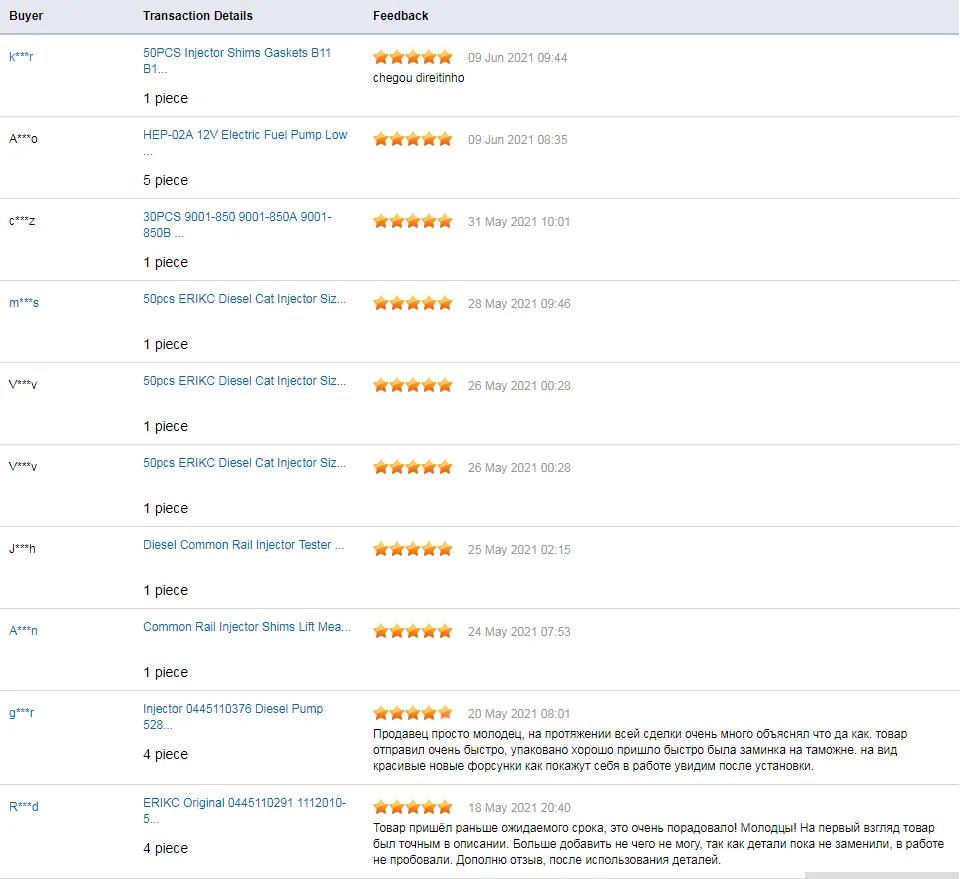Image resolution: width=960 pixels, height=879 pixels.
Task: Open ERIKC Original 0445110291 product link
Action: click(244, 810)
